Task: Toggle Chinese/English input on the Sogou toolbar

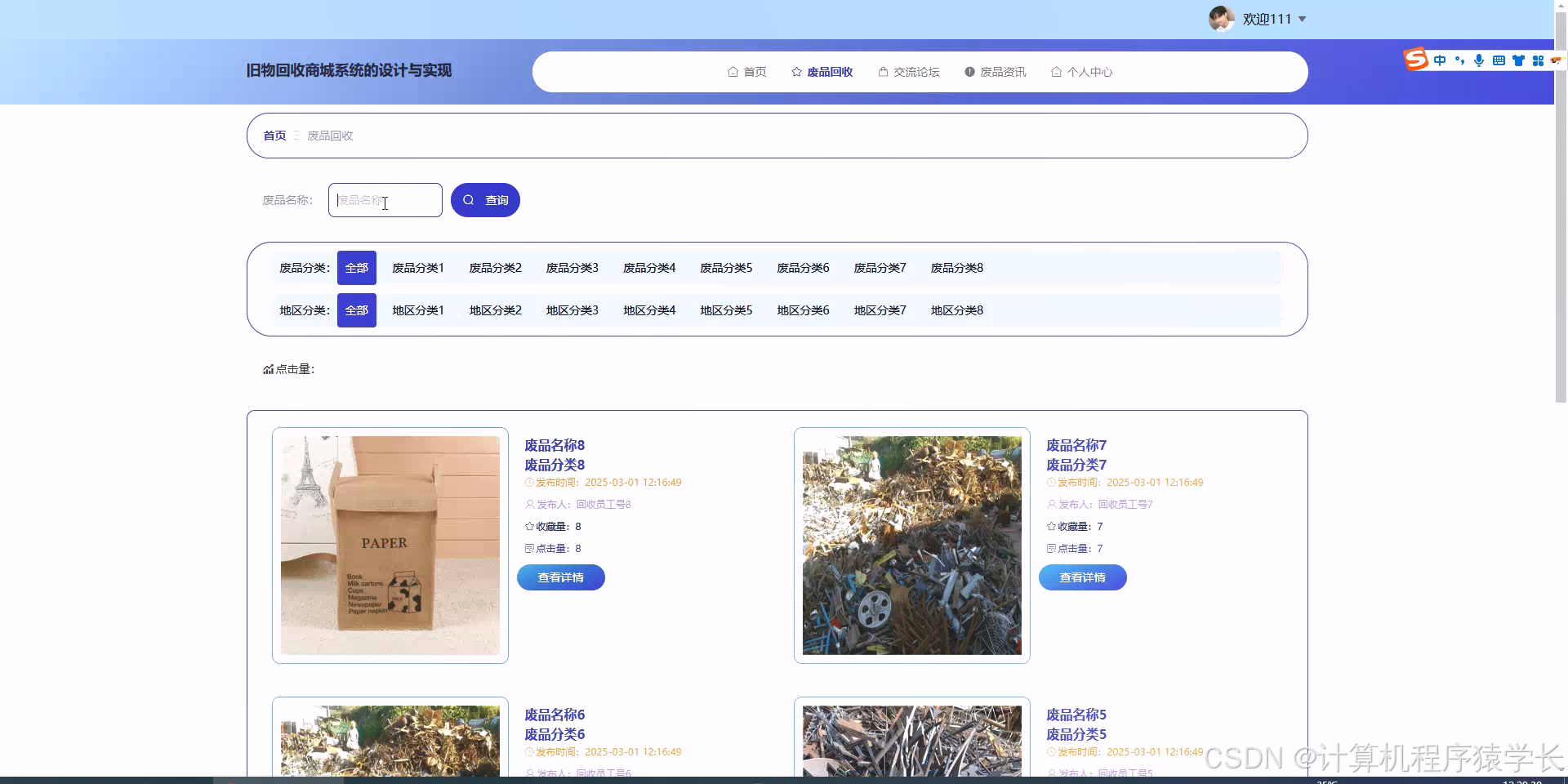Action: 1440,60
